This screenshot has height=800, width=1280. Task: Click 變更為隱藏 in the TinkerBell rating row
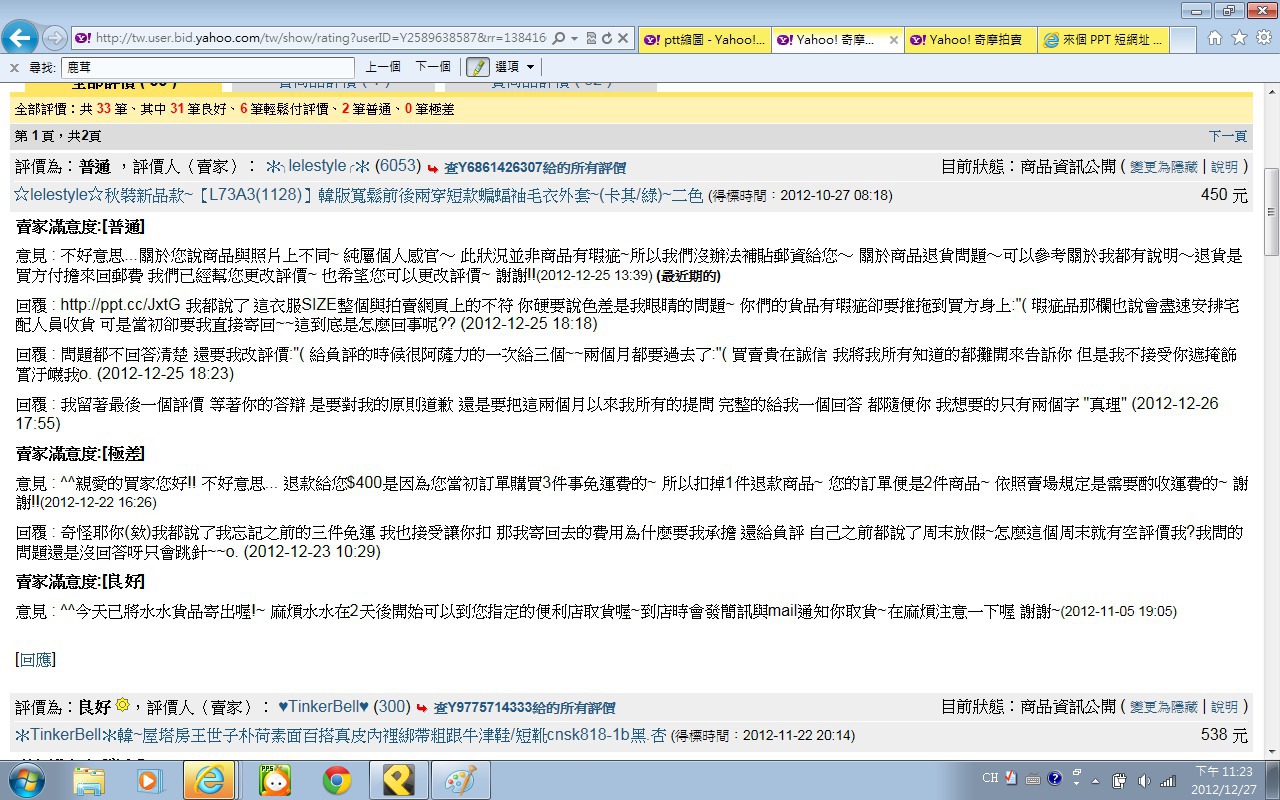click(1163, 707)
